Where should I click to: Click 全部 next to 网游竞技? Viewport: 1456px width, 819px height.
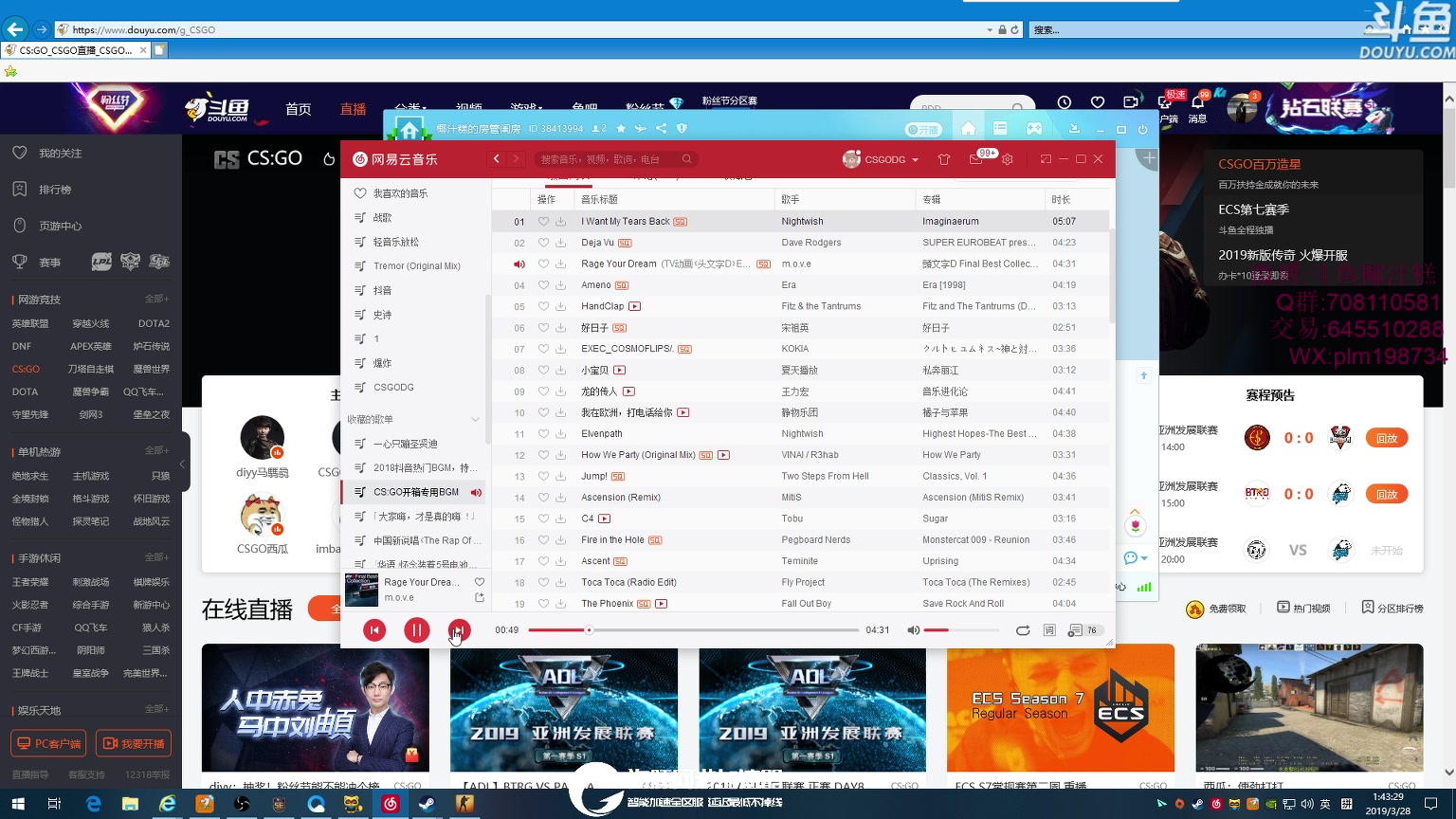(157, 299)
